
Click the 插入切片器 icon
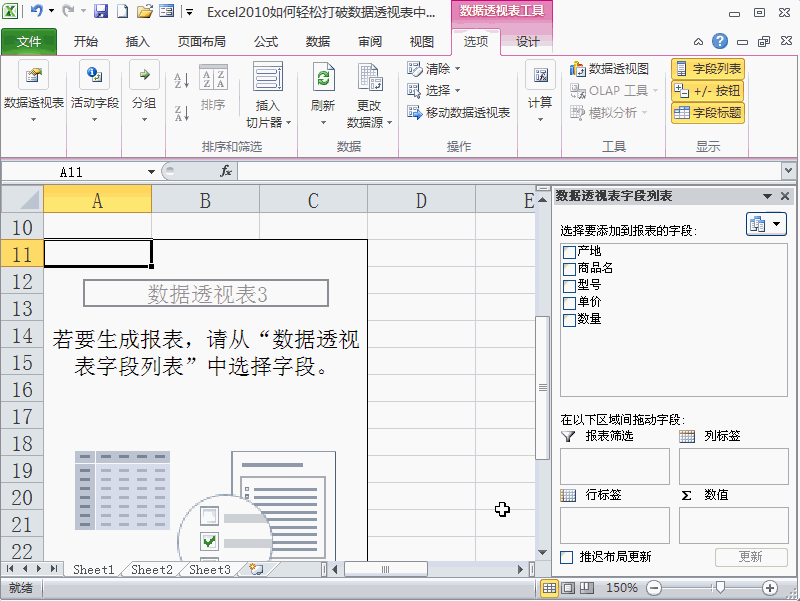[268, 77]
